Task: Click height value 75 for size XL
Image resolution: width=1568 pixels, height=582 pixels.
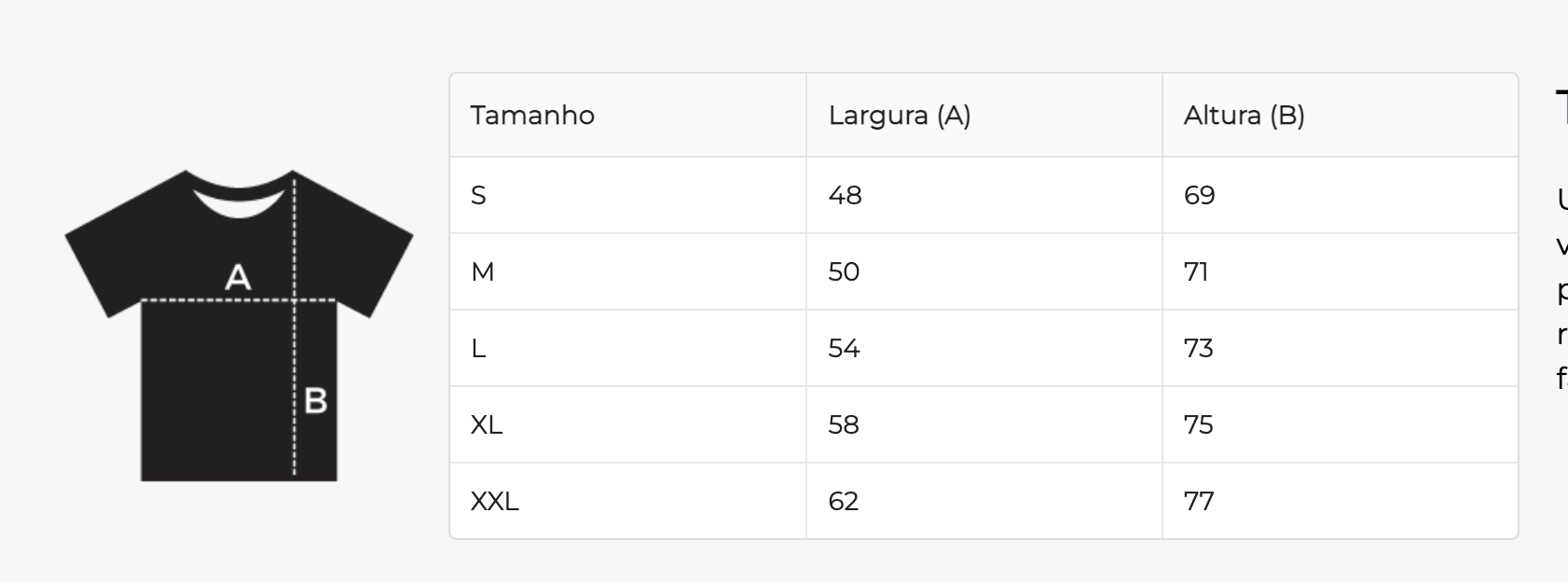Action: pyautogui.click(x=1198, y=425)
